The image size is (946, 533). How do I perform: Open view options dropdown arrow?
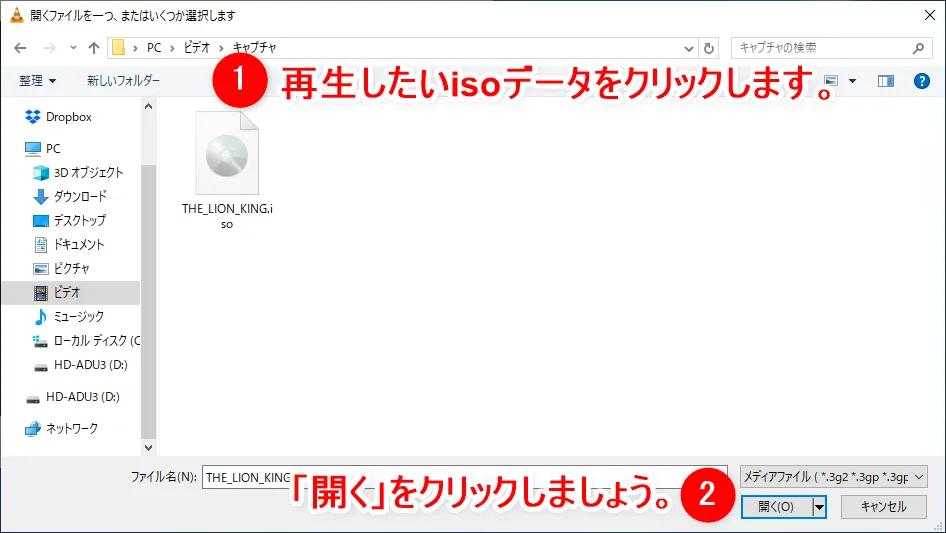[x=852, y=81]
